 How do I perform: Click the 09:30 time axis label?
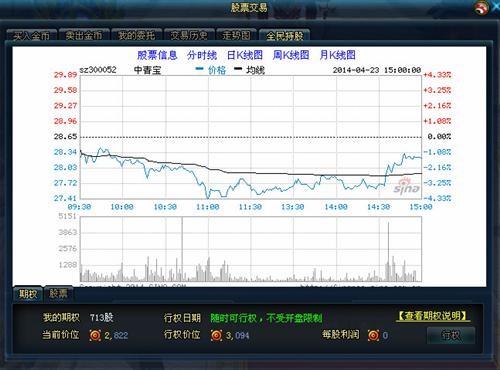coord(79,207)
